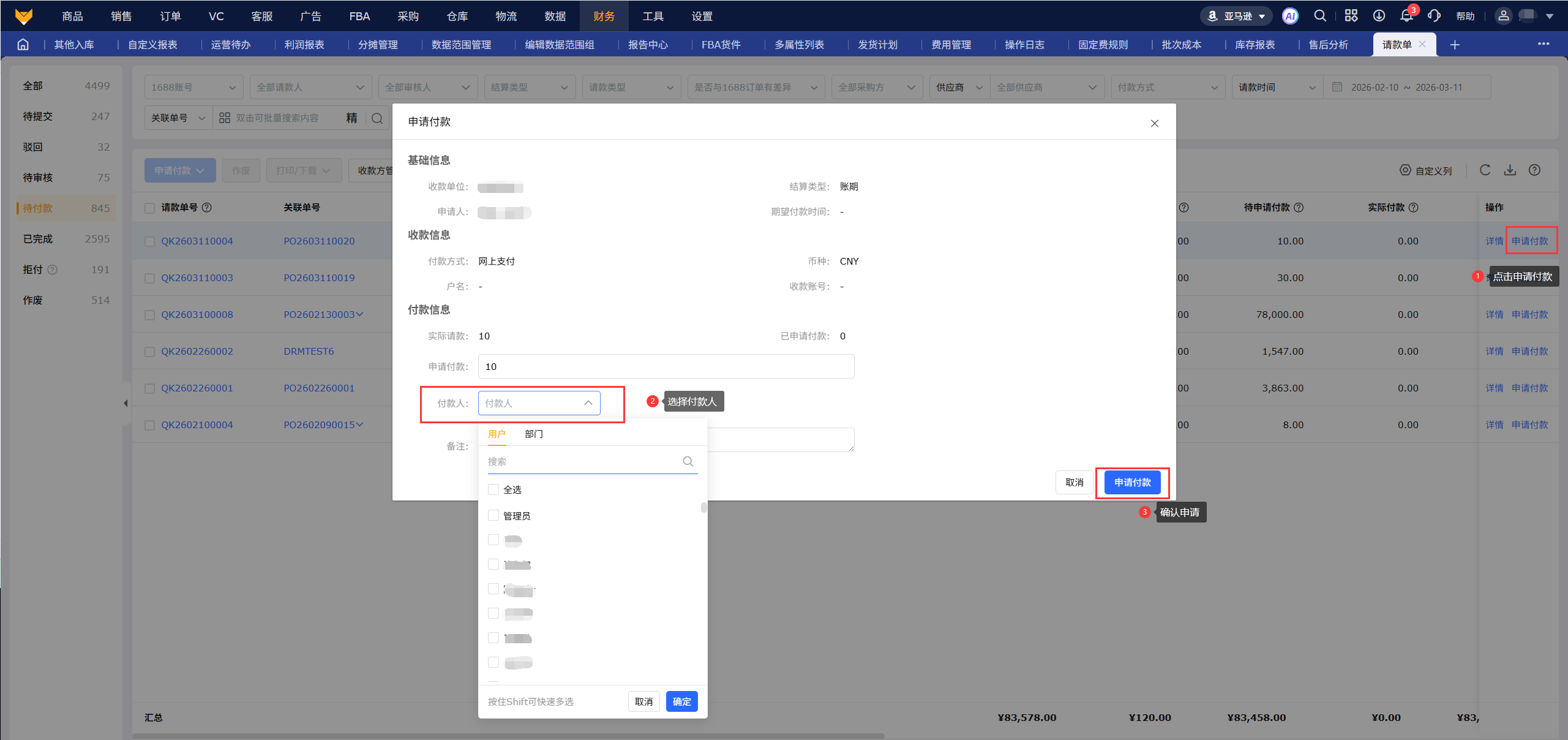The height and width of the screenshot is (740, 1568).
Task: Click the download export icon above table
Action: point(1510,170)
